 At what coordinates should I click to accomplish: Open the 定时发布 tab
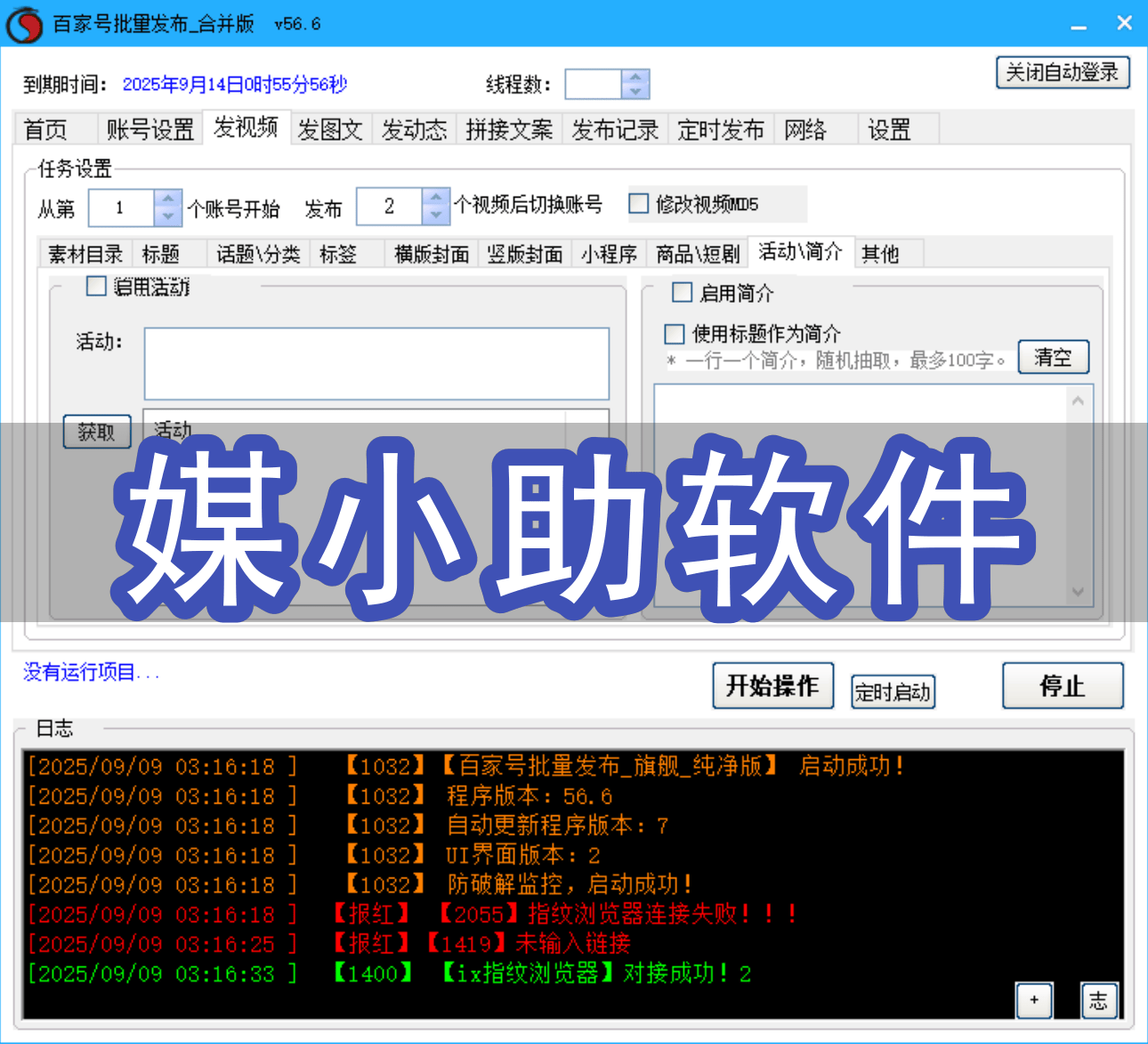(720, 130)
